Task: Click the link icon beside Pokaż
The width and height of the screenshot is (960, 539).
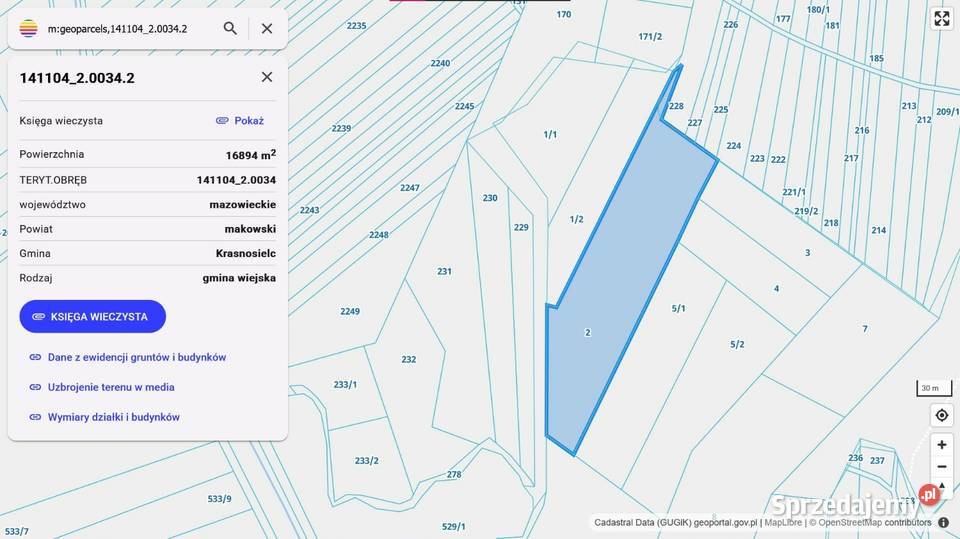Action: click(222, 121)
